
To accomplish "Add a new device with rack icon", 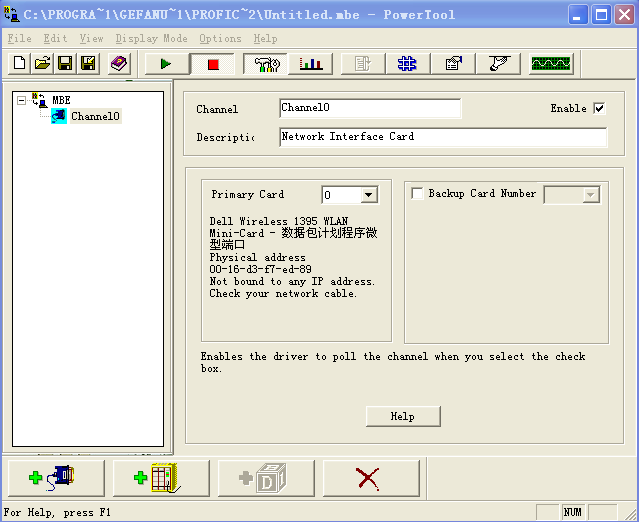I will (159, 478).
